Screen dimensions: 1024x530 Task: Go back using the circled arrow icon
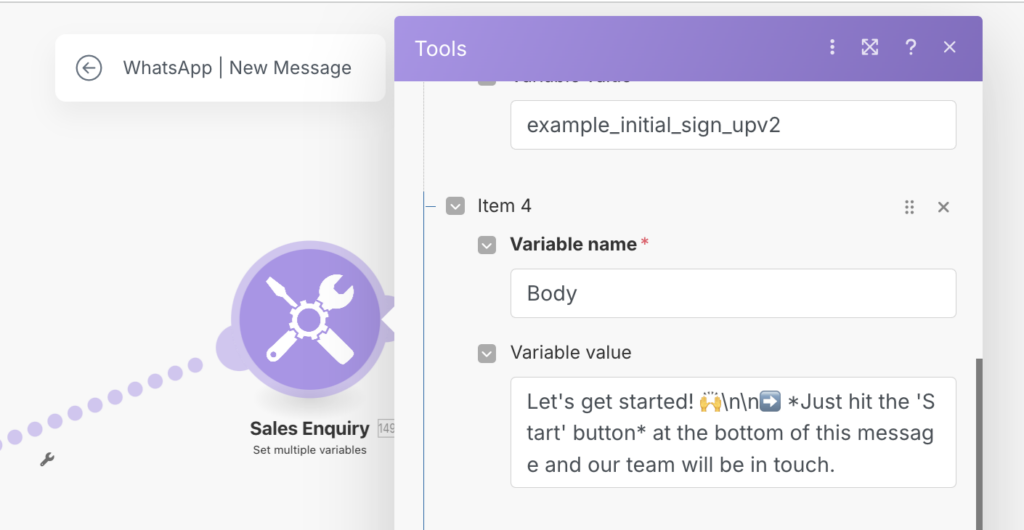pos(89,68)
